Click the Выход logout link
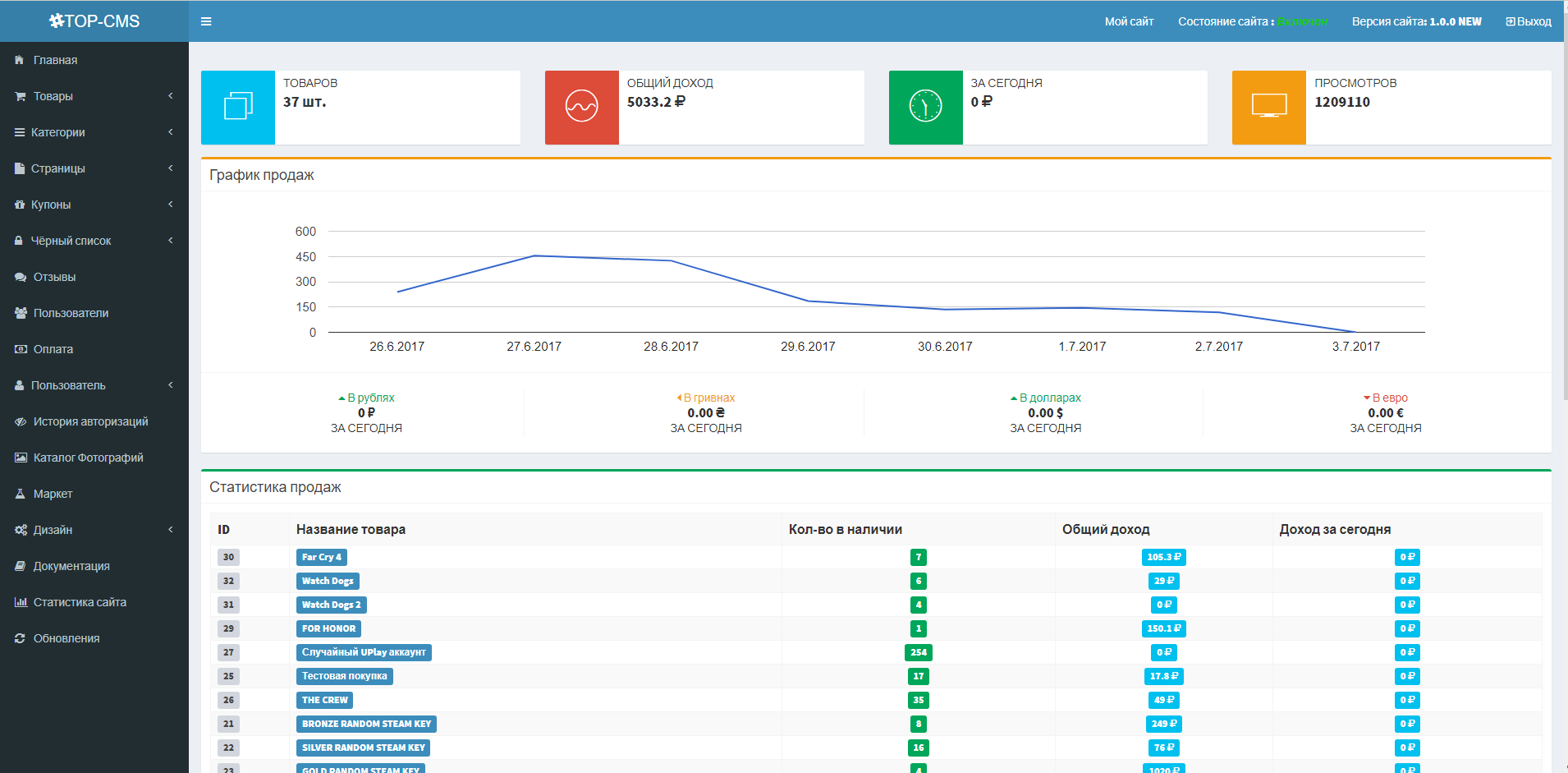The image size is (1568, 773). [x=1529, y=21]
